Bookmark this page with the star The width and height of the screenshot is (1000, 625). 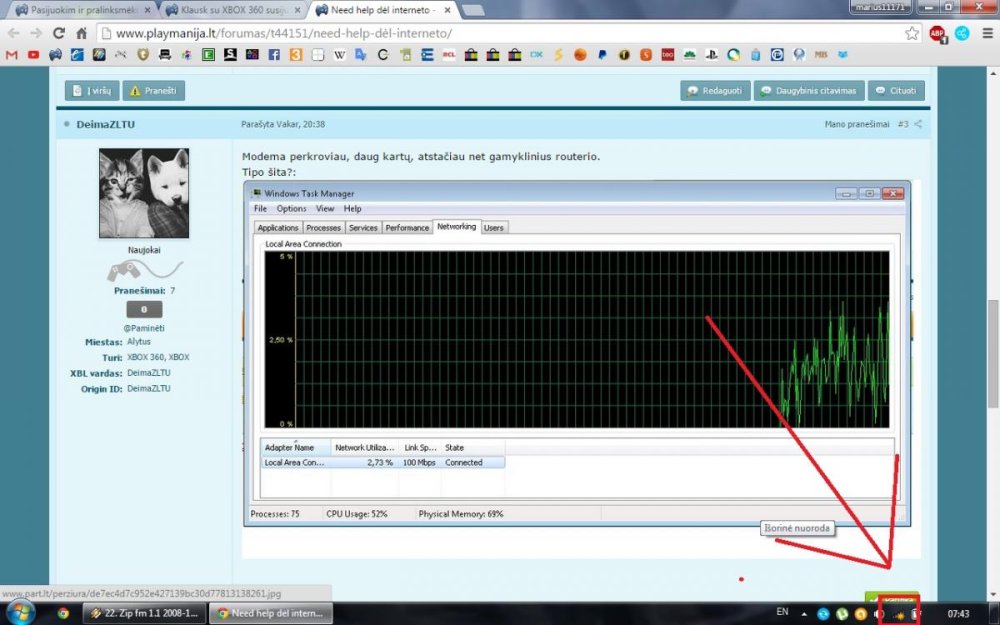[x=912, y=33]
